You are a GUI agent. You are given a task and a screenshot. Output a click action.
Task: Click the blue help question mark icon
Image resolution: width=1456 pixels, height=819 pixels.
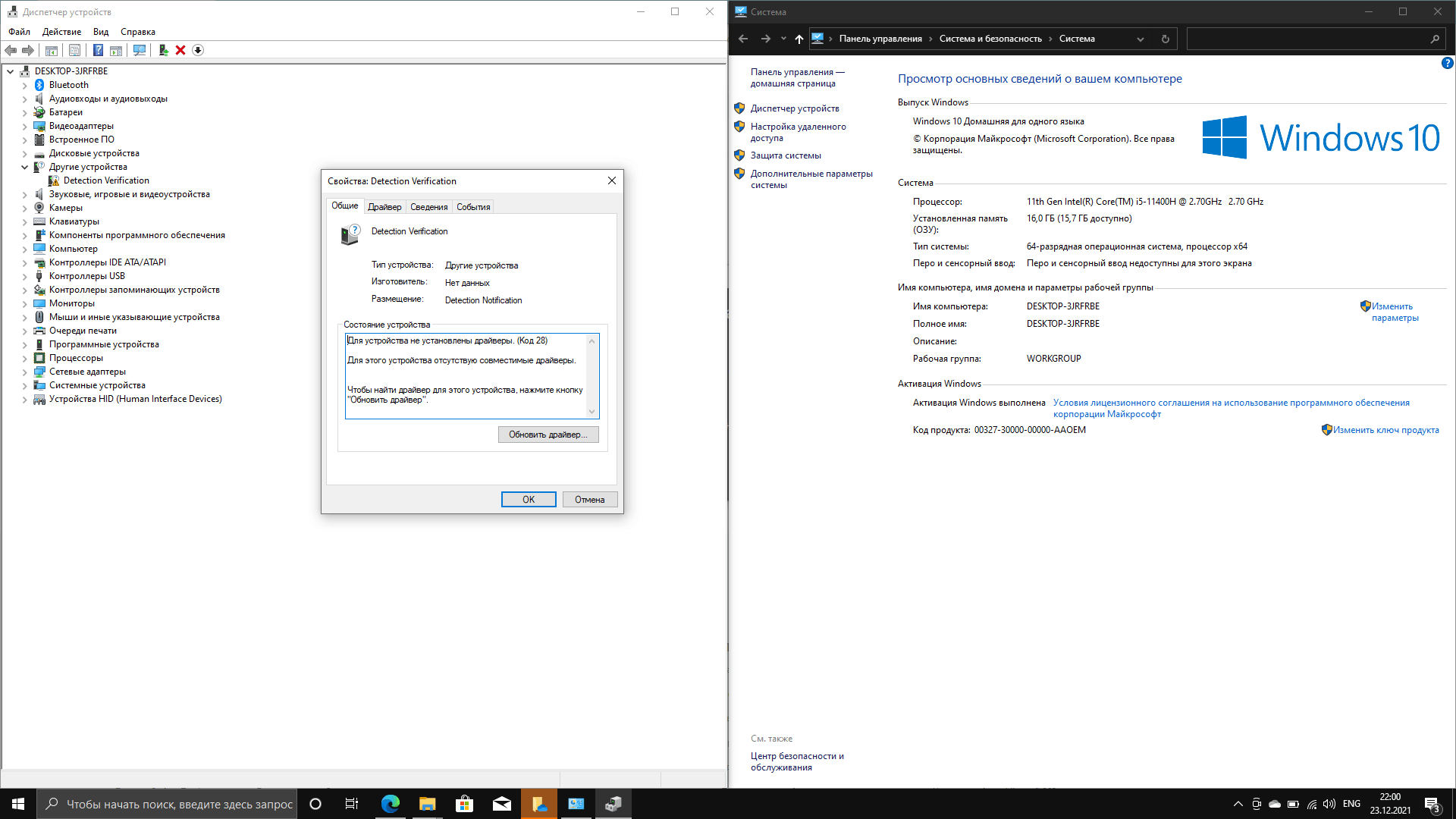[98, 50]
